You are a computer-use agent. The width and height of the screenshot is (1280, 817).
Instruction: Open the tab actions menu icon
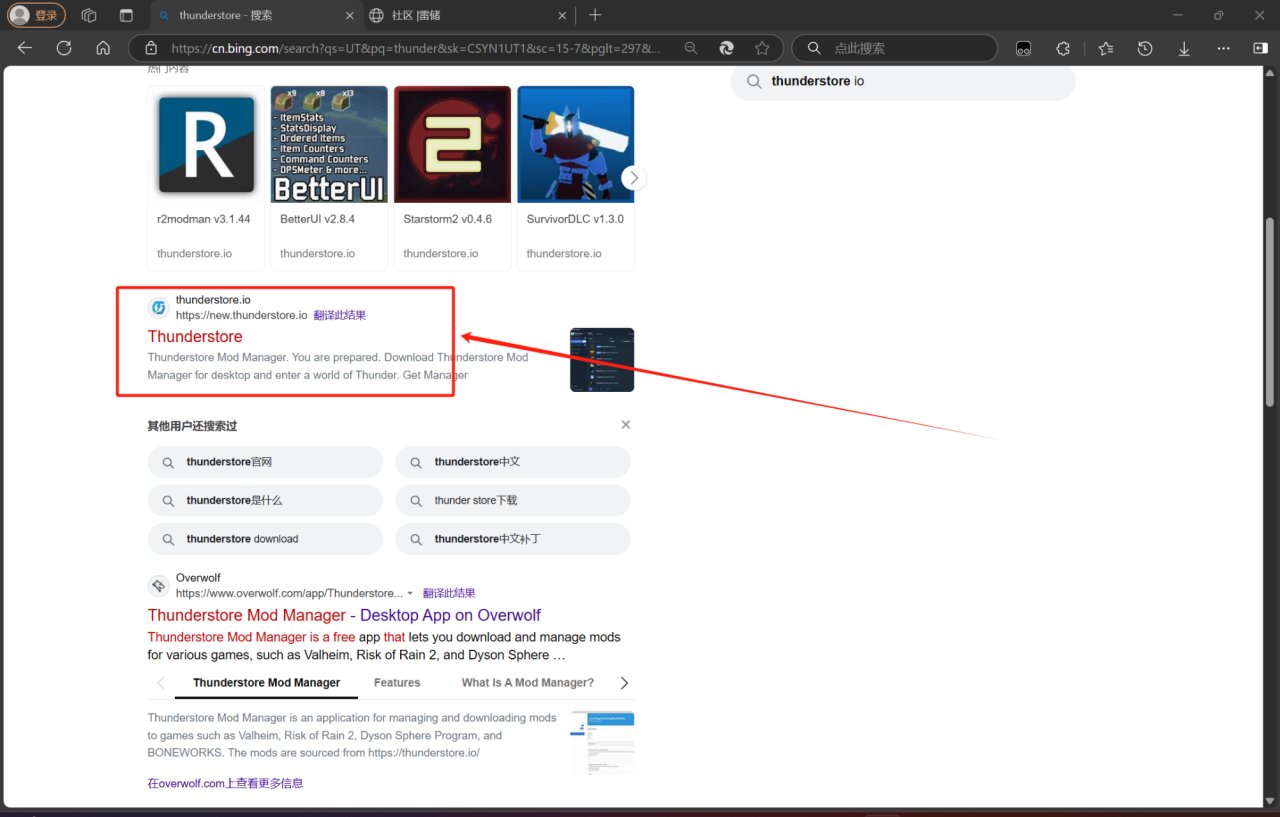(126, 15)
